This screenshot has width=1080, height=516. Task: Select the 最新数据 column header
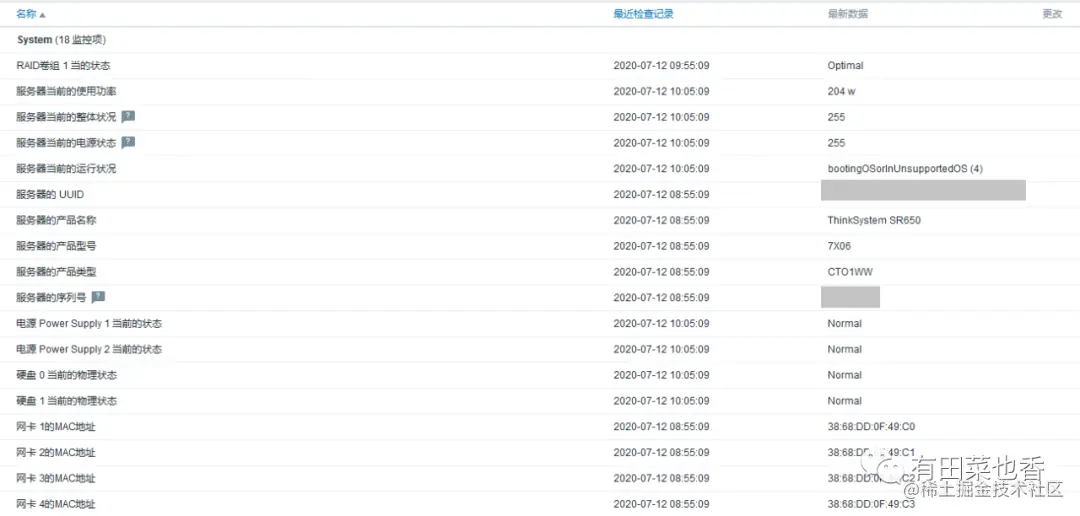tap(848, 14)
